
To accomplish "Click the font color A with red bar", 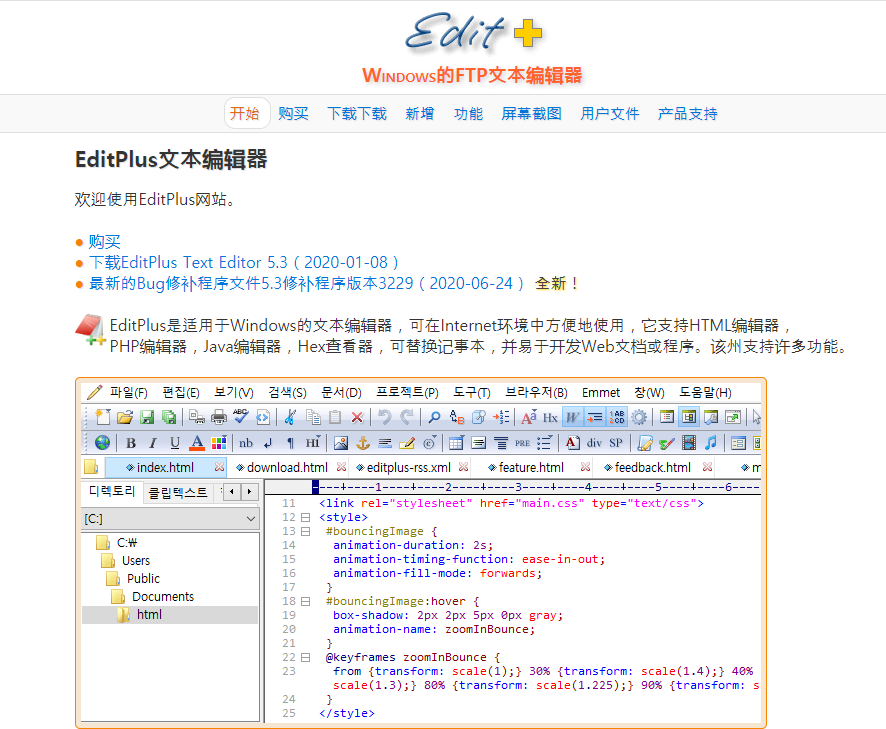I will [x=197, y=442].
